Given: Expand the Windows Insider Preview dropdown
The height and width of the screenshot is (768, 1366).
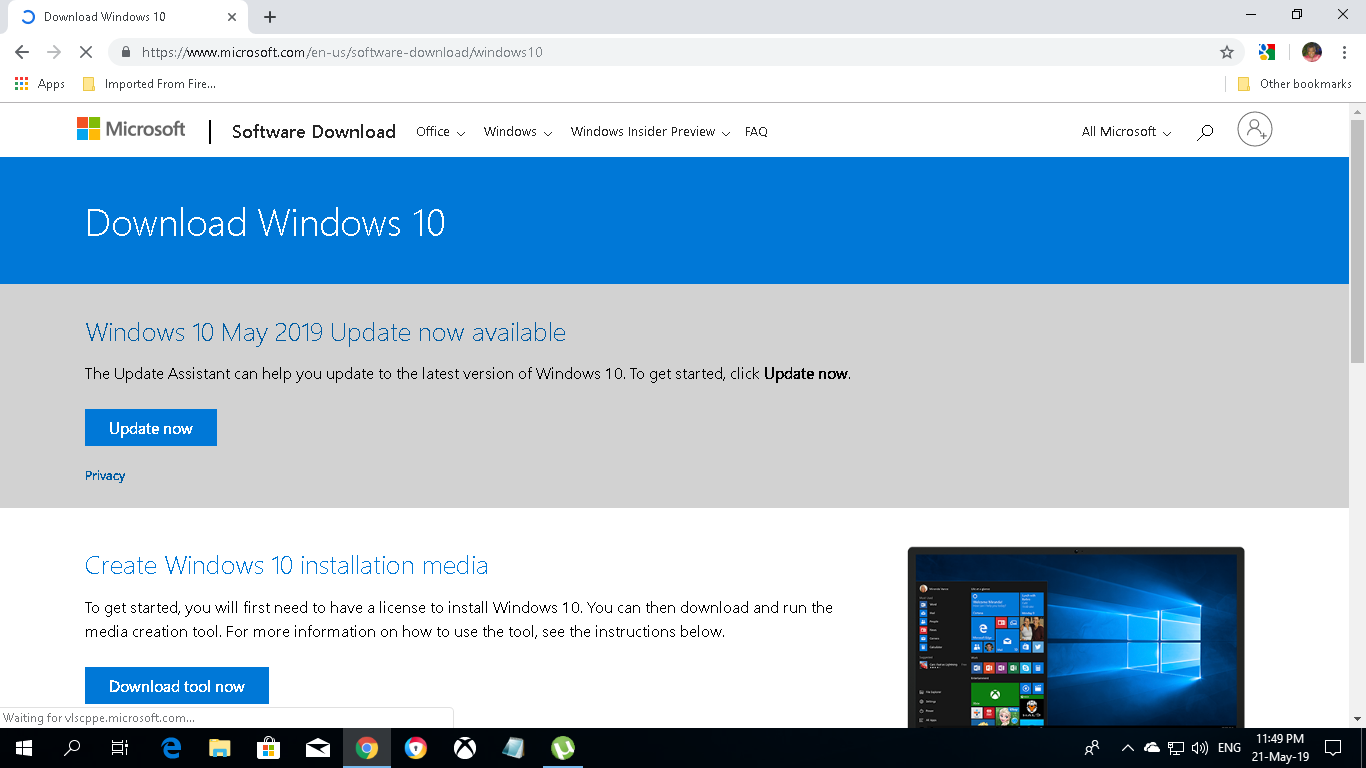Looking at the screenshot, I should point(650,132).
